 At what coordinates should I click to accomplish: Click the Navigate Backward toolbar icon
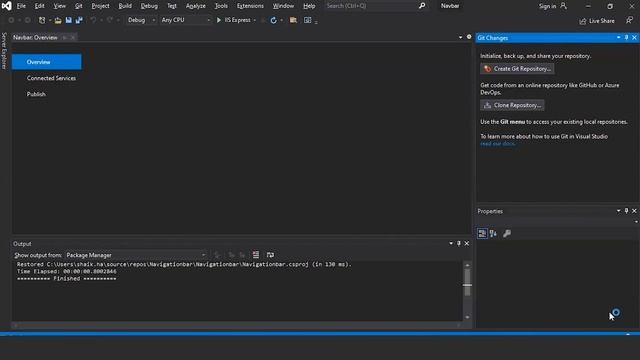11,20
